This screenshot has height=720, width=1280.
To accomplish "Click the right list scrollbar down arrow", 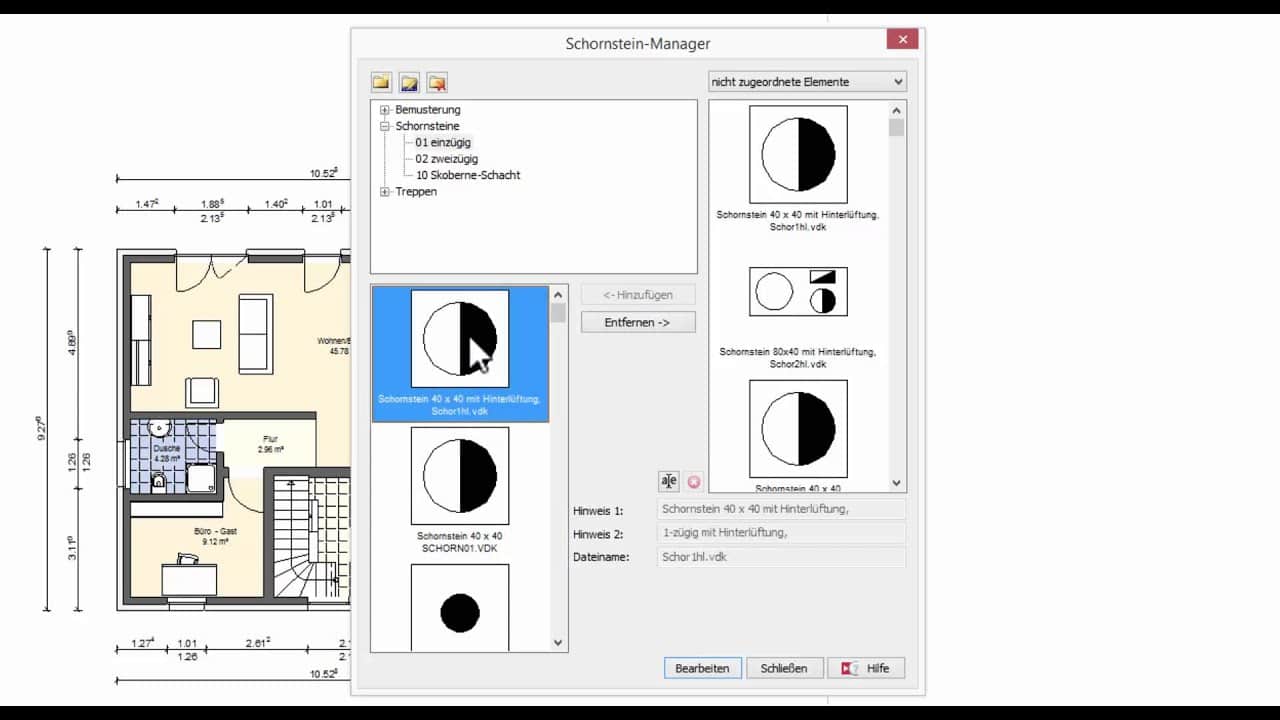I will coord(897,482).
